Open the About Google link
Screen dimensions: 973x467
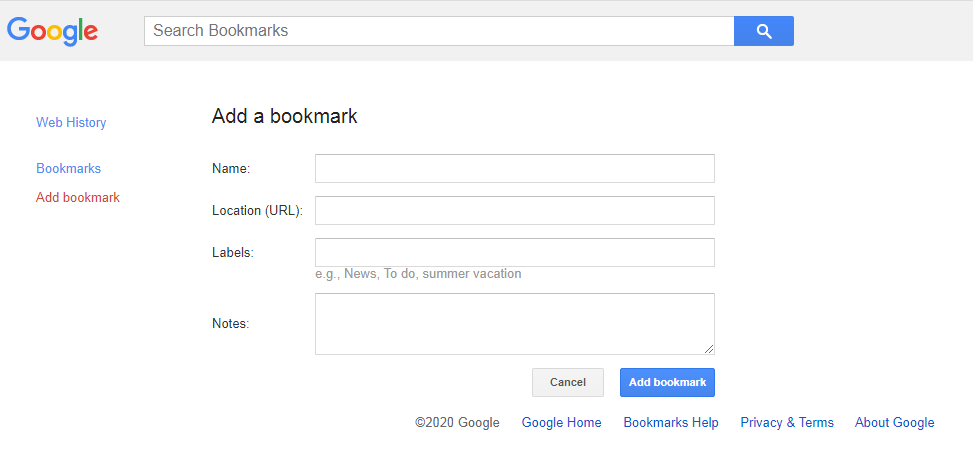click(894, 423)
